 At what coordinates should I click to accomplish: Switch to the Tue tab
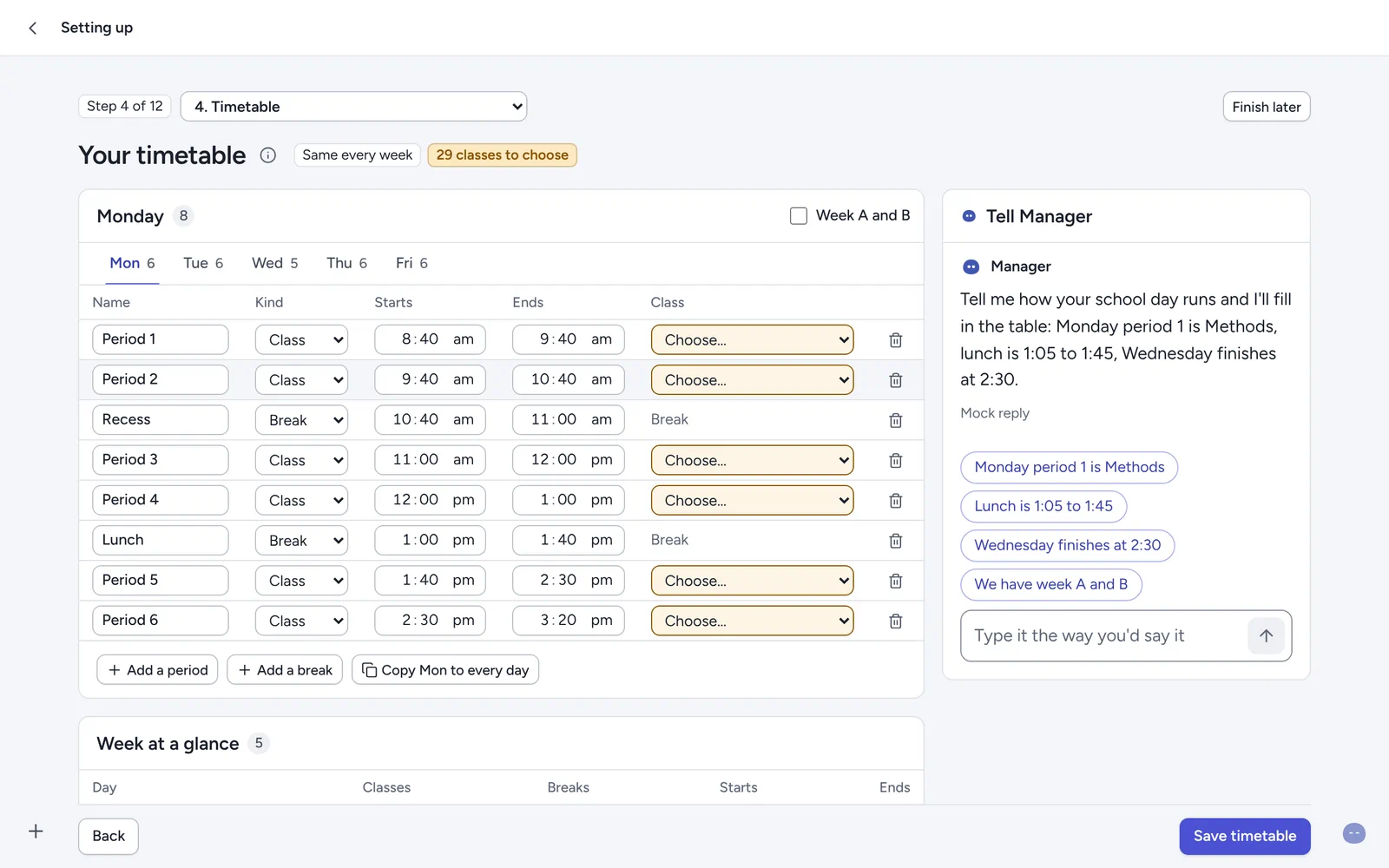coord(203,263)
